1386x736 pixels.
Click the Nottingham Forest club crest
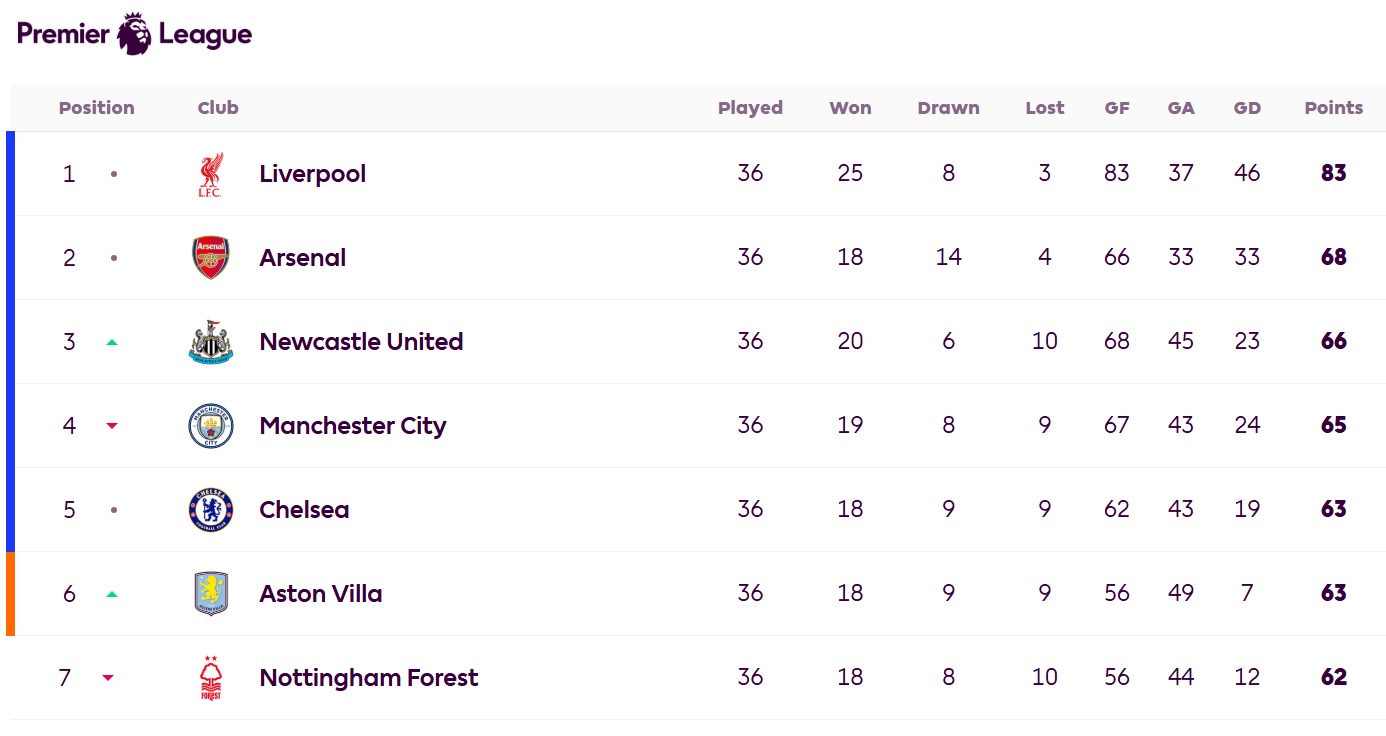(x=211, y=678)
